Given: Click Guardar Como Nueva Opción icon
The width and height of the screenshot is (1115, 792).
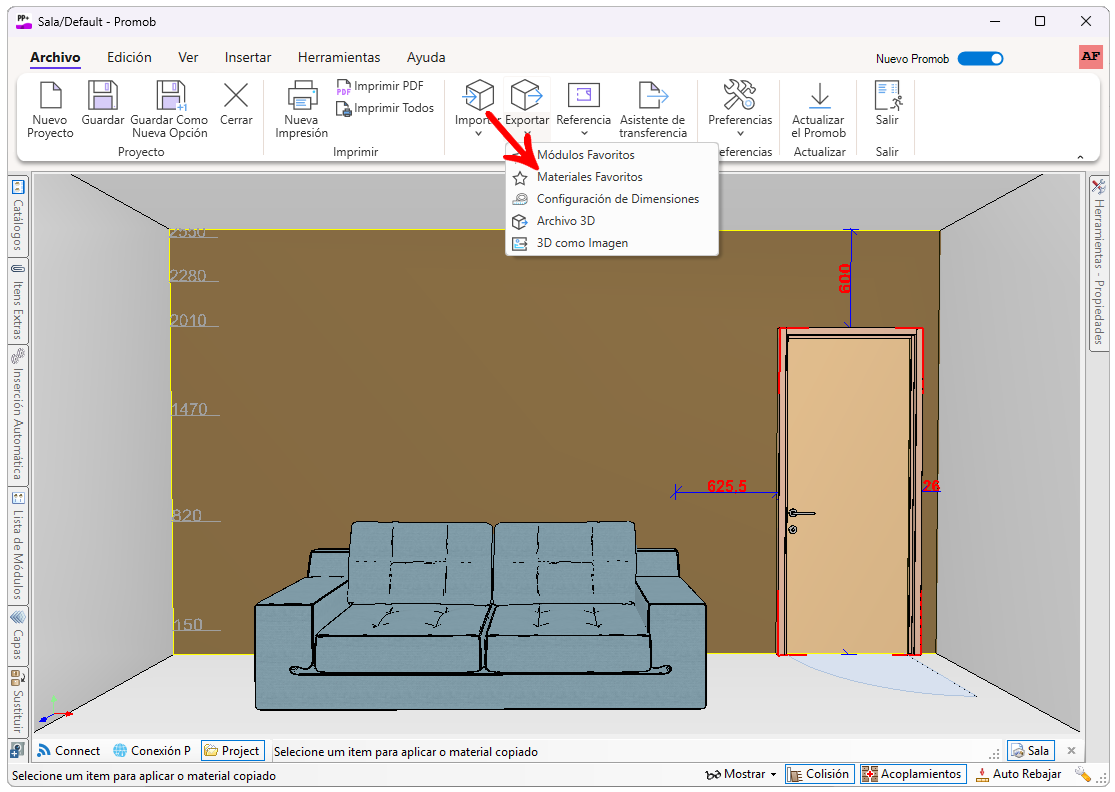Looking at the screenshot, I should click(x=170, y=97).
